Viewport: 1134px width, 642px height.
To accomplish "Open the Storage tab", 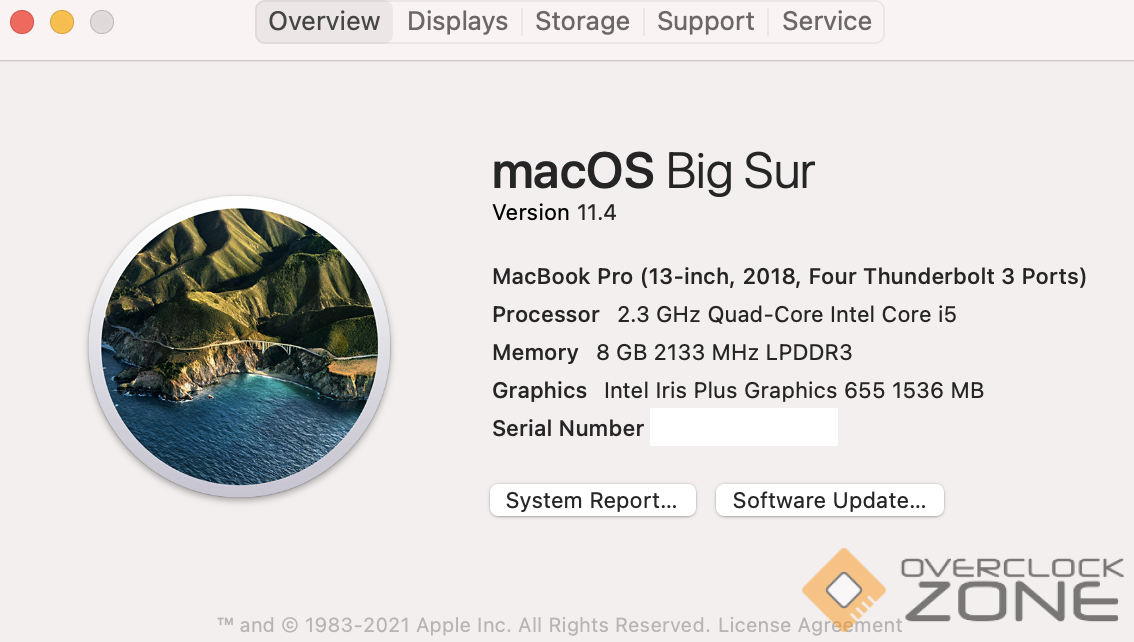I will [582, 22].
